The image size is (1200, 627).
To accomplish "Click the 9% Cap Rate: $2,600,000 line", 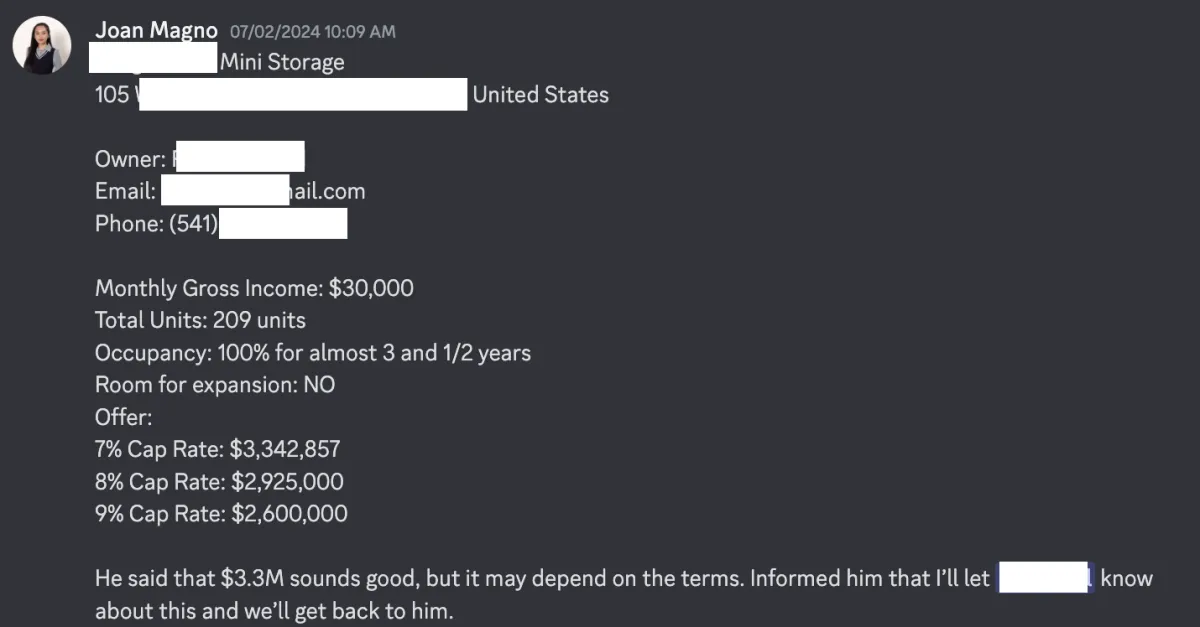I will pyautogui.click(x=221, y=514).
